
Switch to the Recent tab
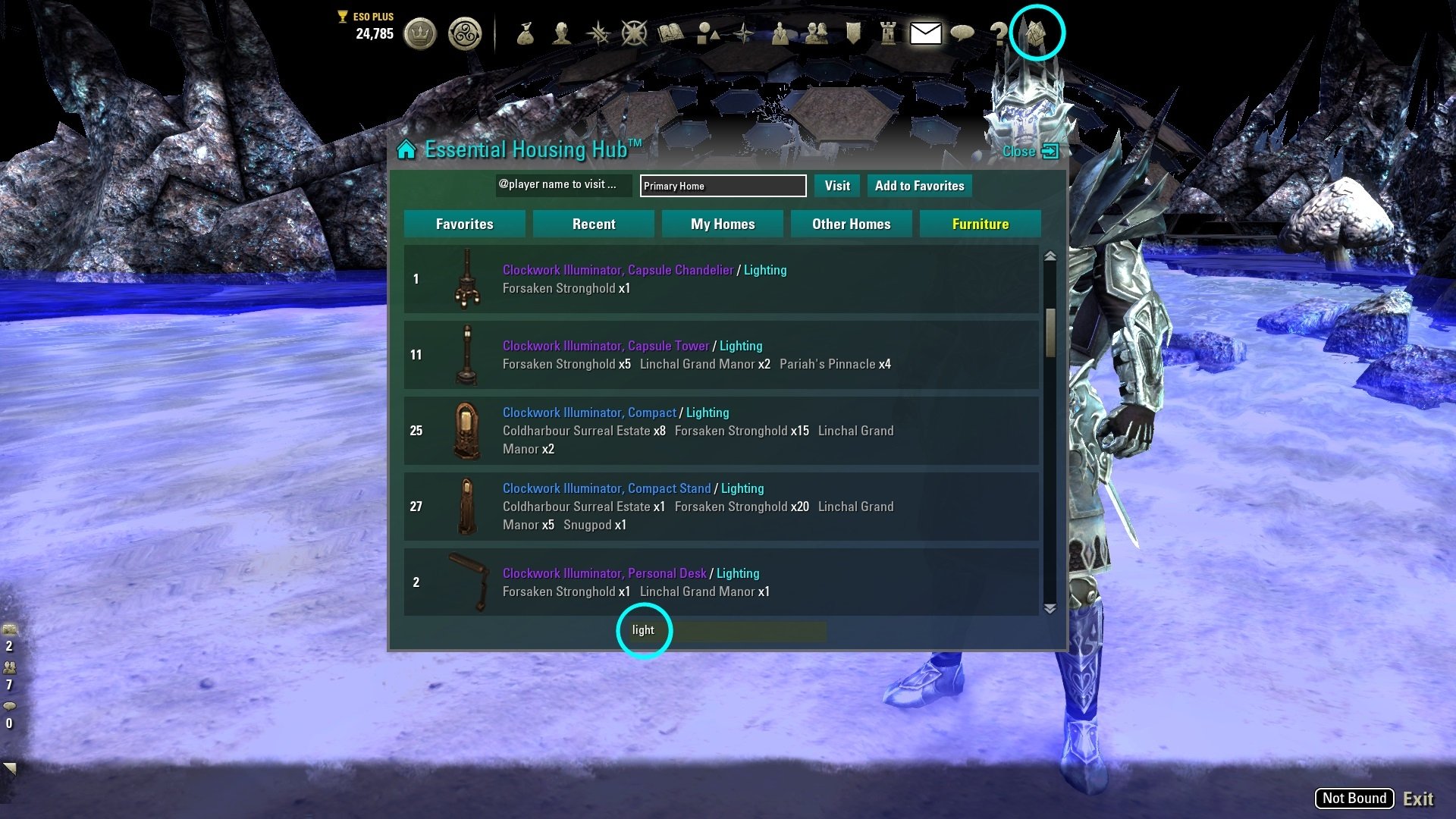[593, 224]
